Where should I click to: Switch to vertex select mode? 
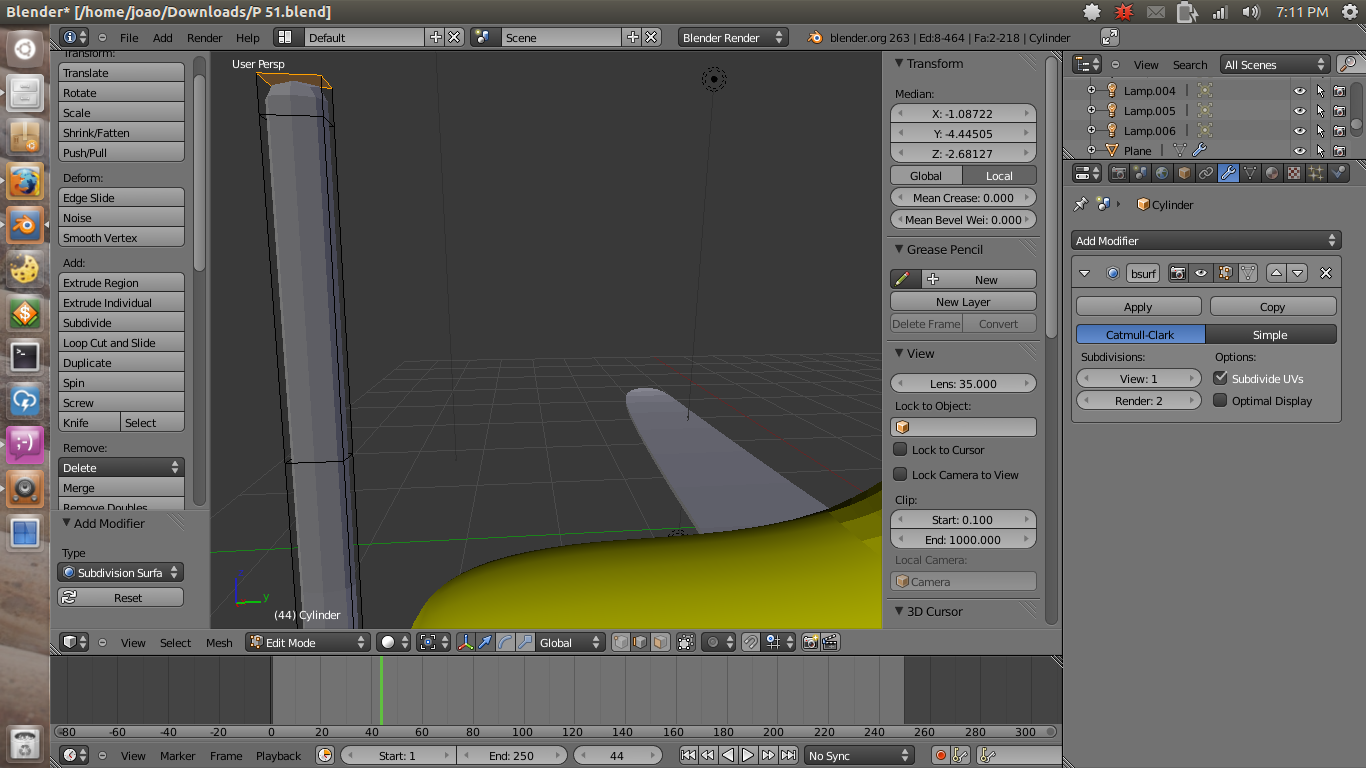pyautogui.click(x=621, y=643)
